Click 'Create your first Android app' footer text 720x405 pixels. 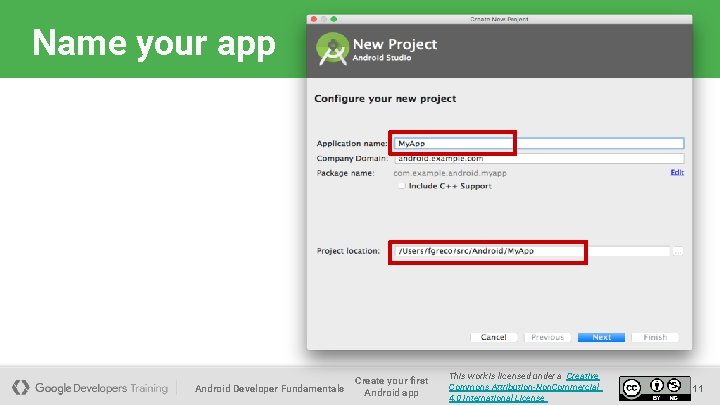(391, 387)
